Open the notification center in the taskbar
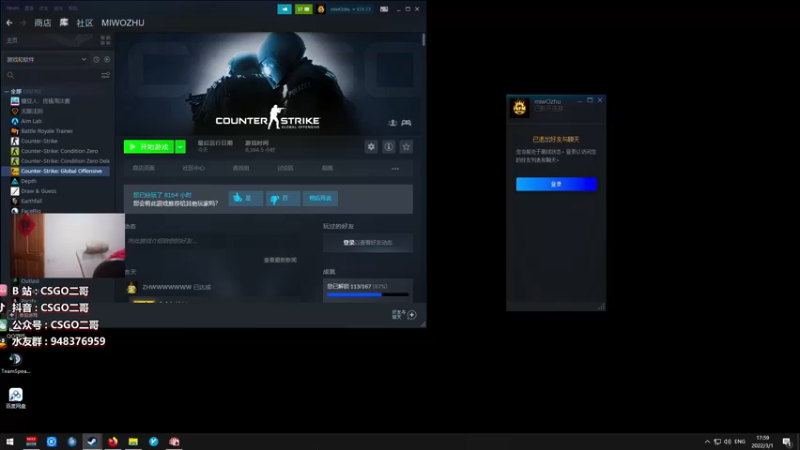800x450 pixels. [x=787, y=442]
